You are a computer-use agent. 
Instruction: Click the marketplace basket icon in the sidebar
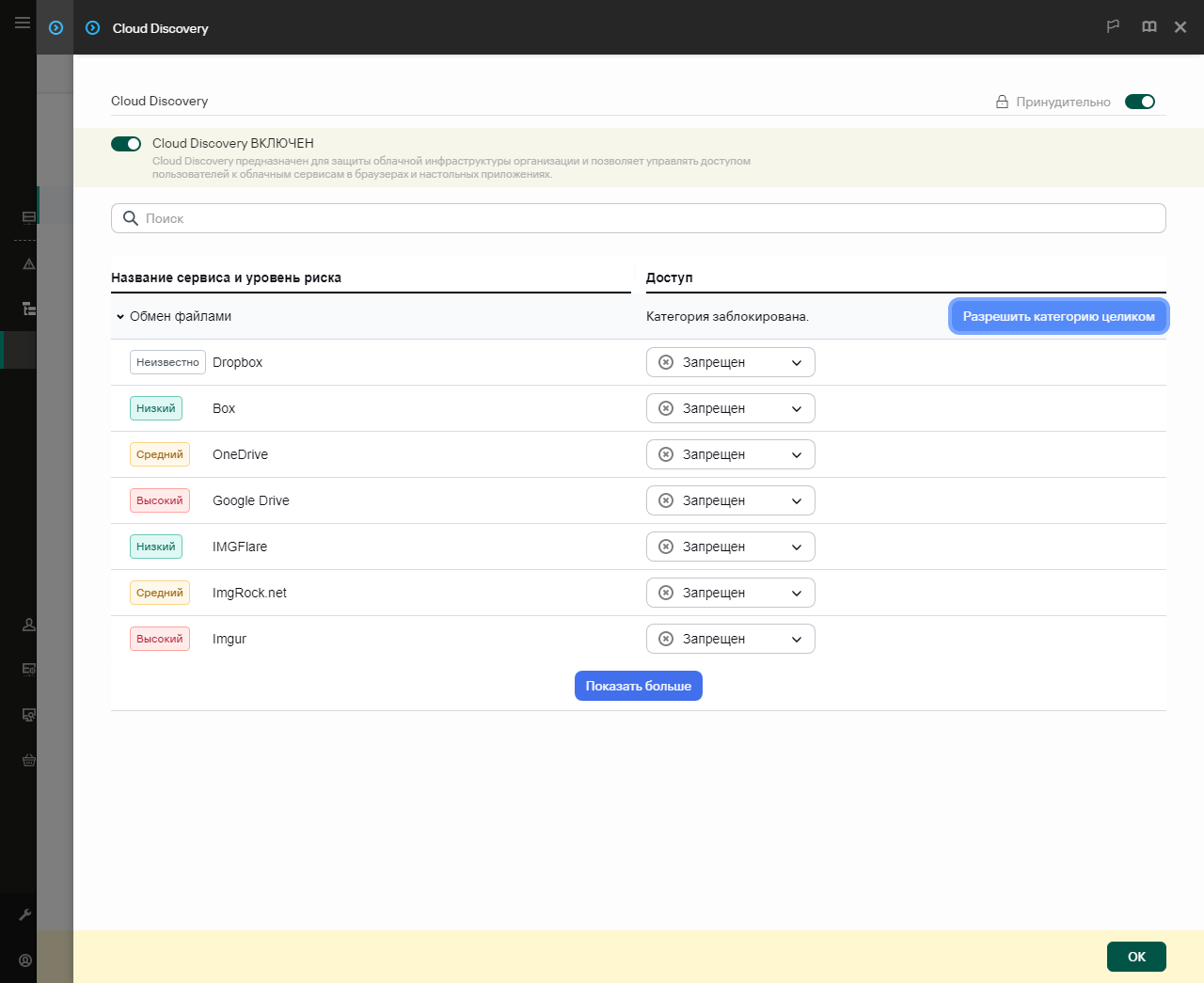28,760
